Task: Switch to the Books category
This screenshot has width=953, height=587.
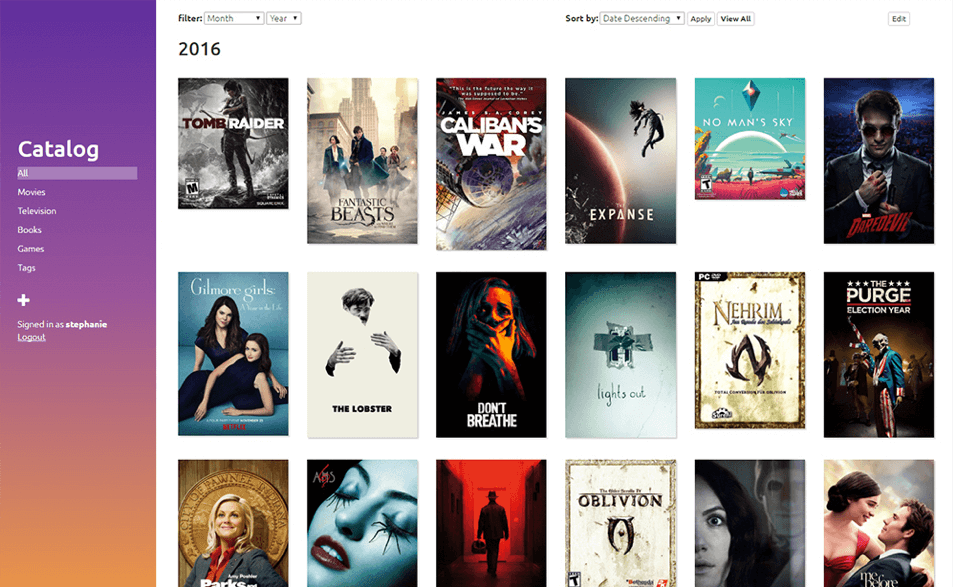Action: point(29,230)
